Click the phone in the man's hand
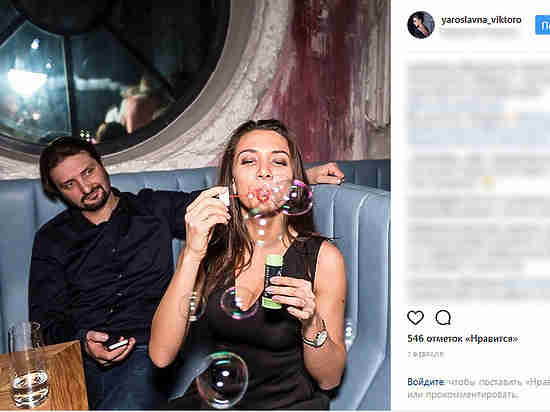The width and height of the screenshot is (550, 412). coord(118,343)
